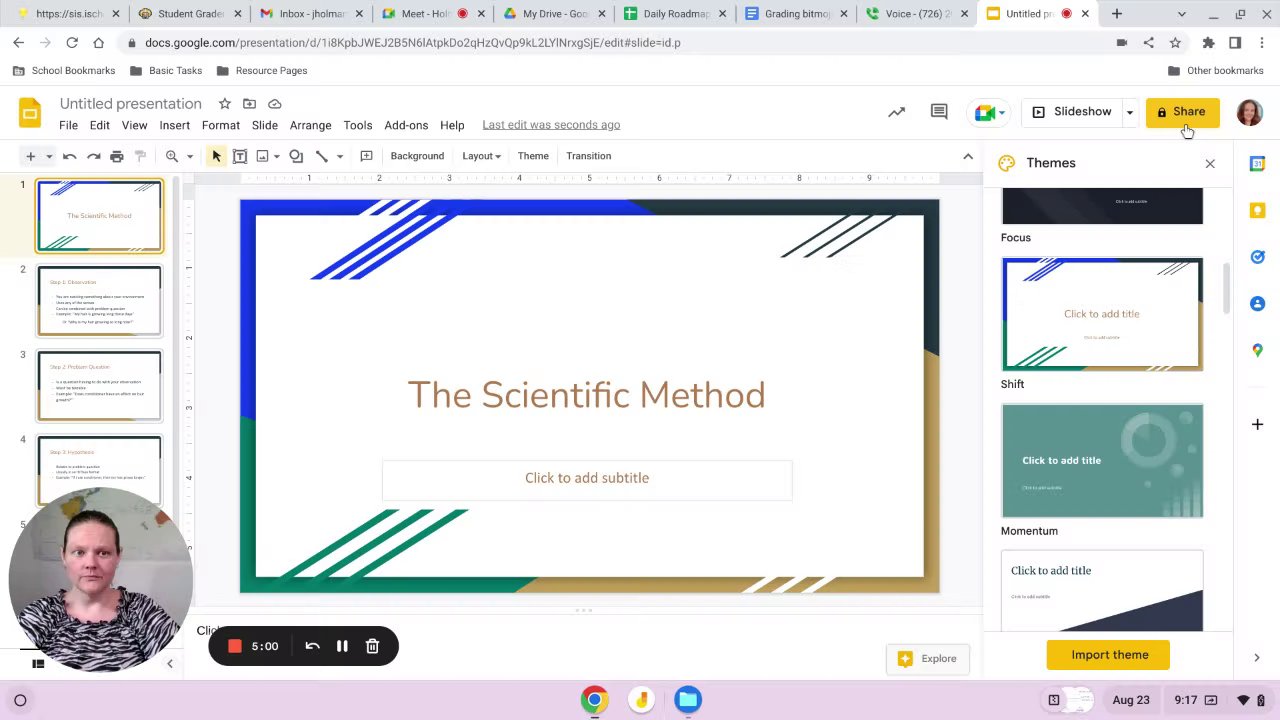Choose the Select arrow cursor tool
1280x720 pixels.
pos(216,156)
